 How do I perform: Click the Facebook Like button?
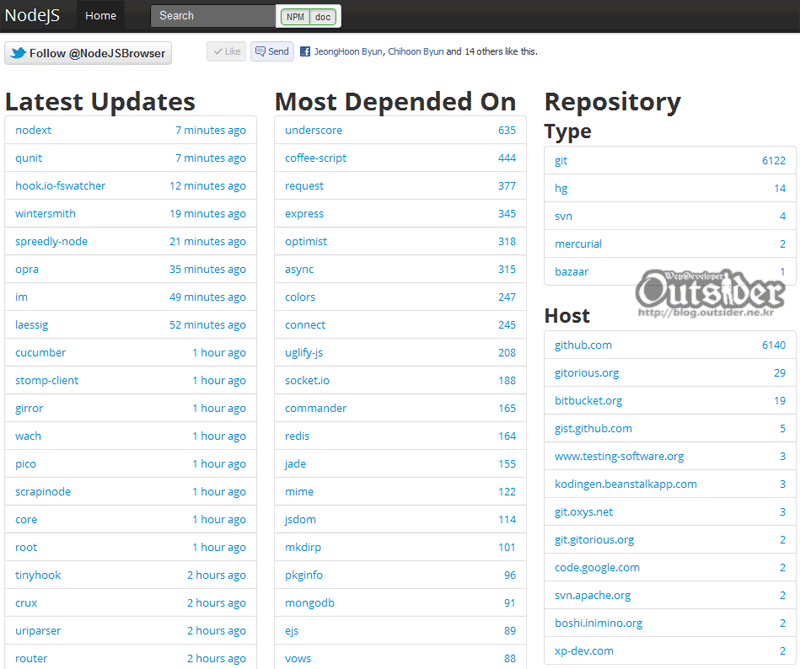[227, 52]
